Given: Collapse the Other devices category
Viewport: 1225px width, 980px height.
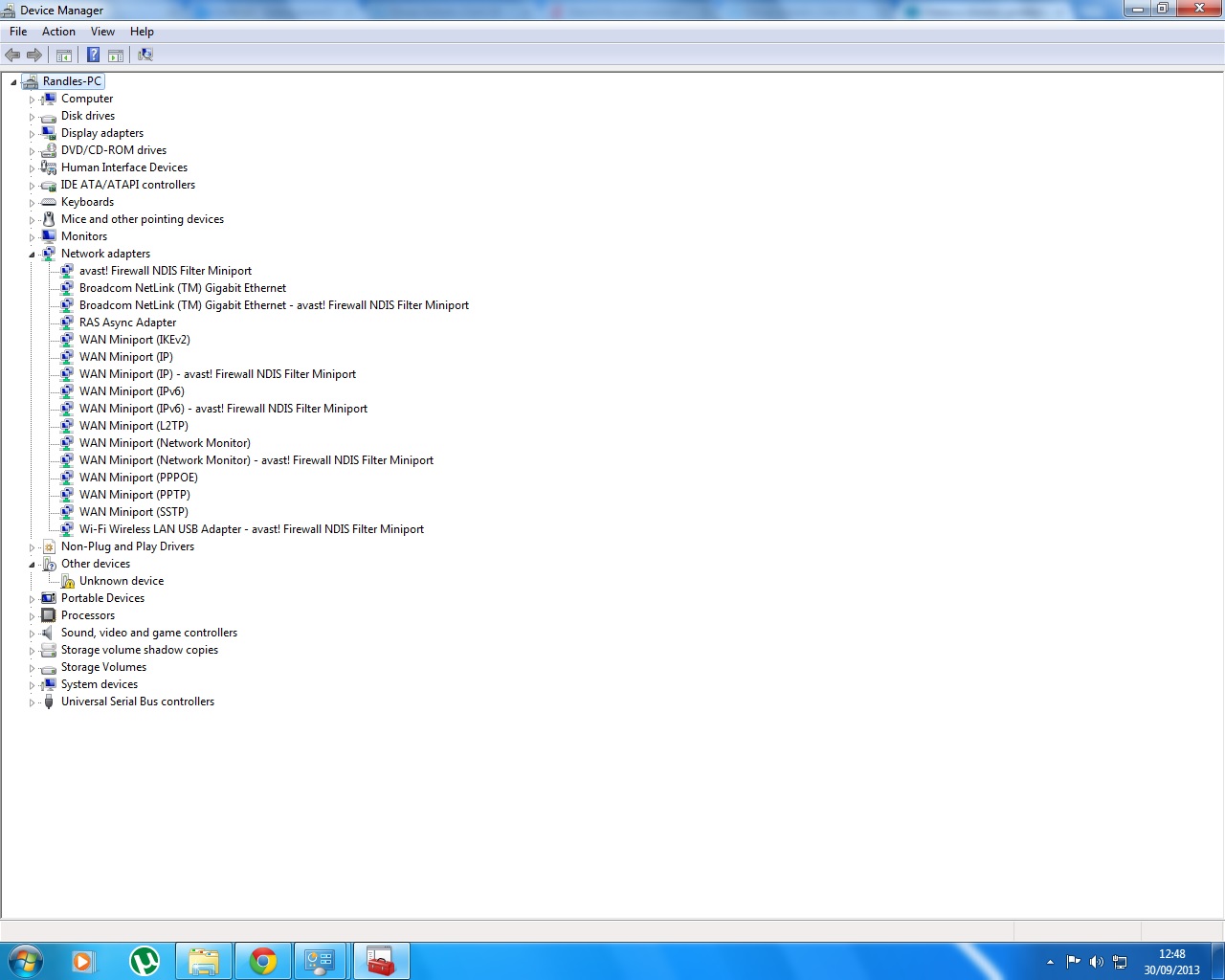Looking at the screenshot, I should 32,565.
